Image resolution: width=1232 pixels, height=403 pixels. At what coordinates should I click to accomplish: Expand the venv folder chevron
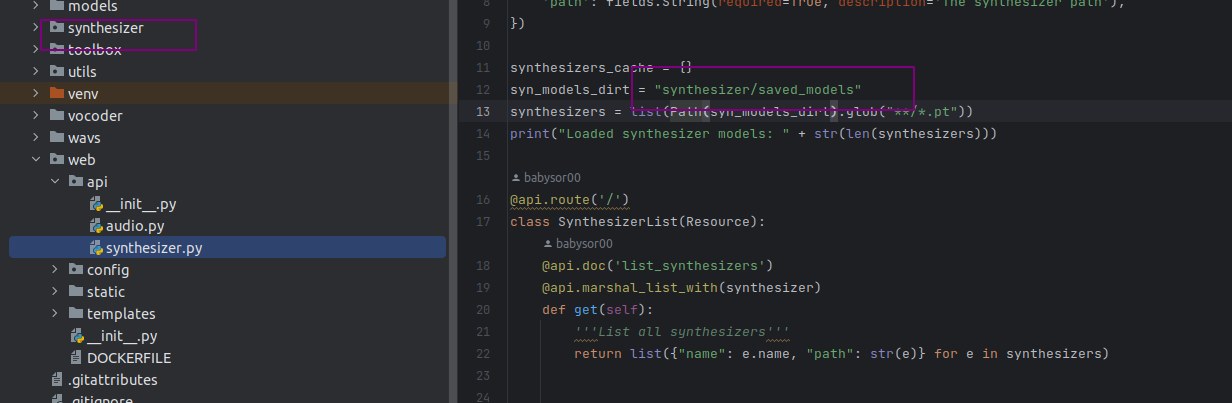(x=36, y=94)
